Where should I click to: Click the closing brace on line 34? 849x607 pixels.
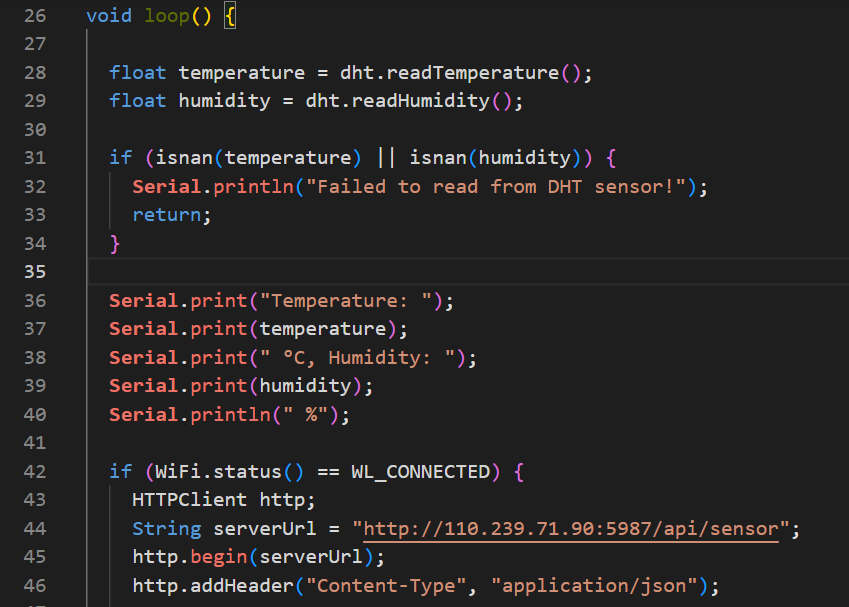tap(115, 244)
